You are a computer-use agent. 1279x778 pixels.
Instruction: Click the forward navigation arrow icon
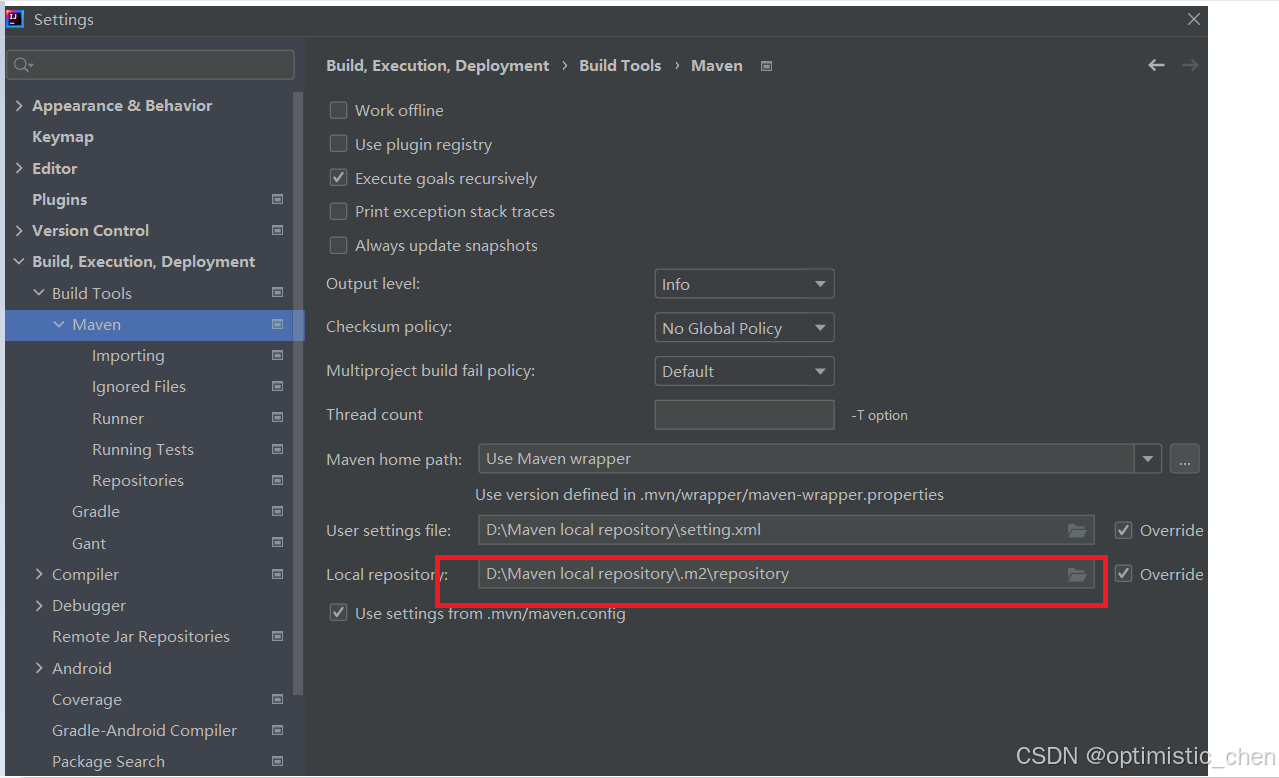1190,65
